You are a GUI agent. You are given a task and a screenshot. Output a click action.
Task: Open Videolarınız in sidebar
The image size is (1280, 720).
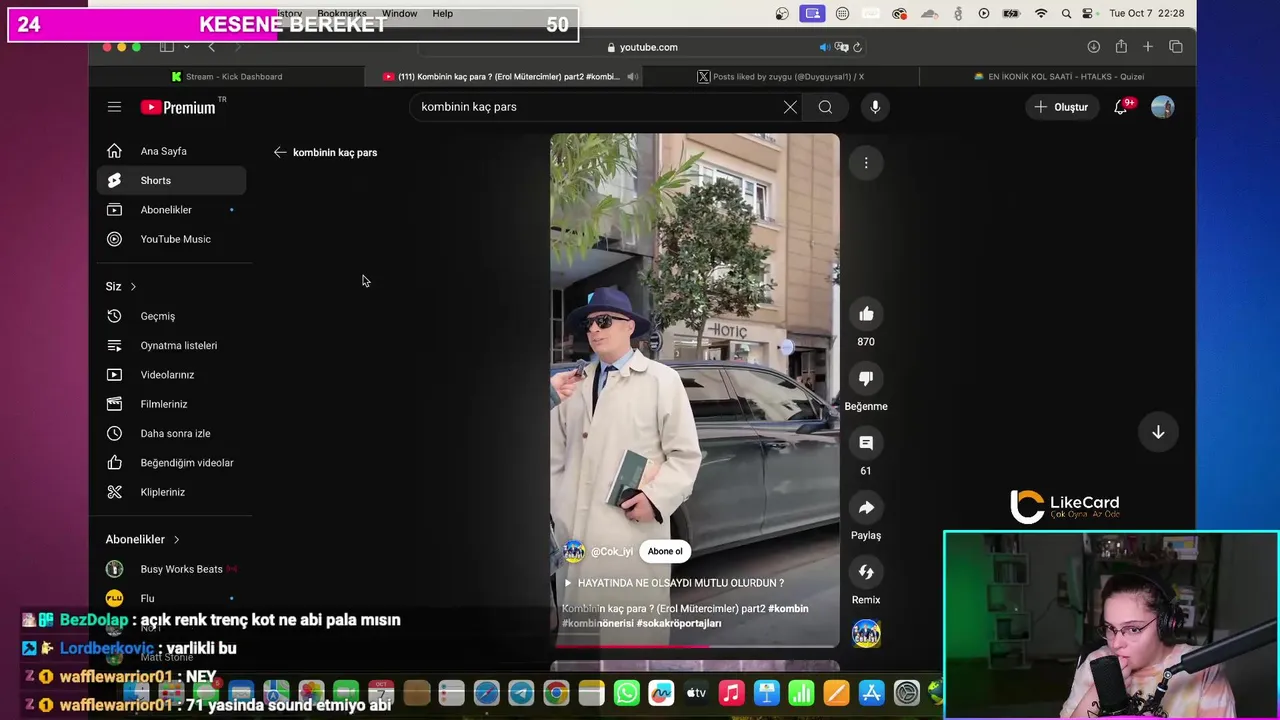172,375
